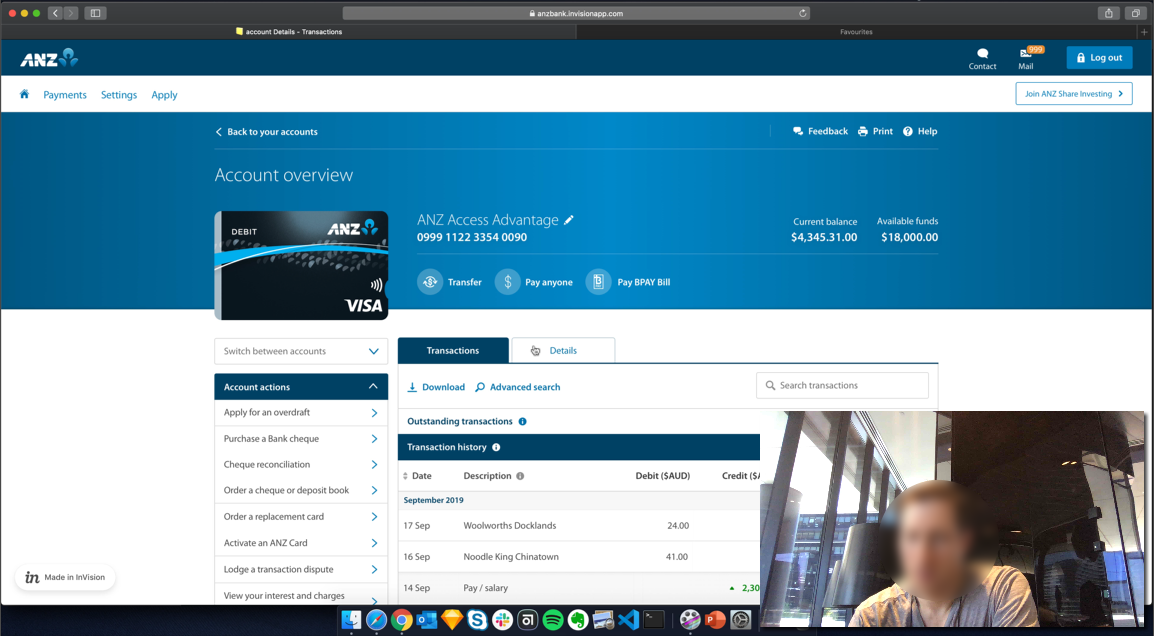Image resolution: width=1154 pixels, height=636 pixels.
Task: Open the Payments menu
Action: pos(65,95)
